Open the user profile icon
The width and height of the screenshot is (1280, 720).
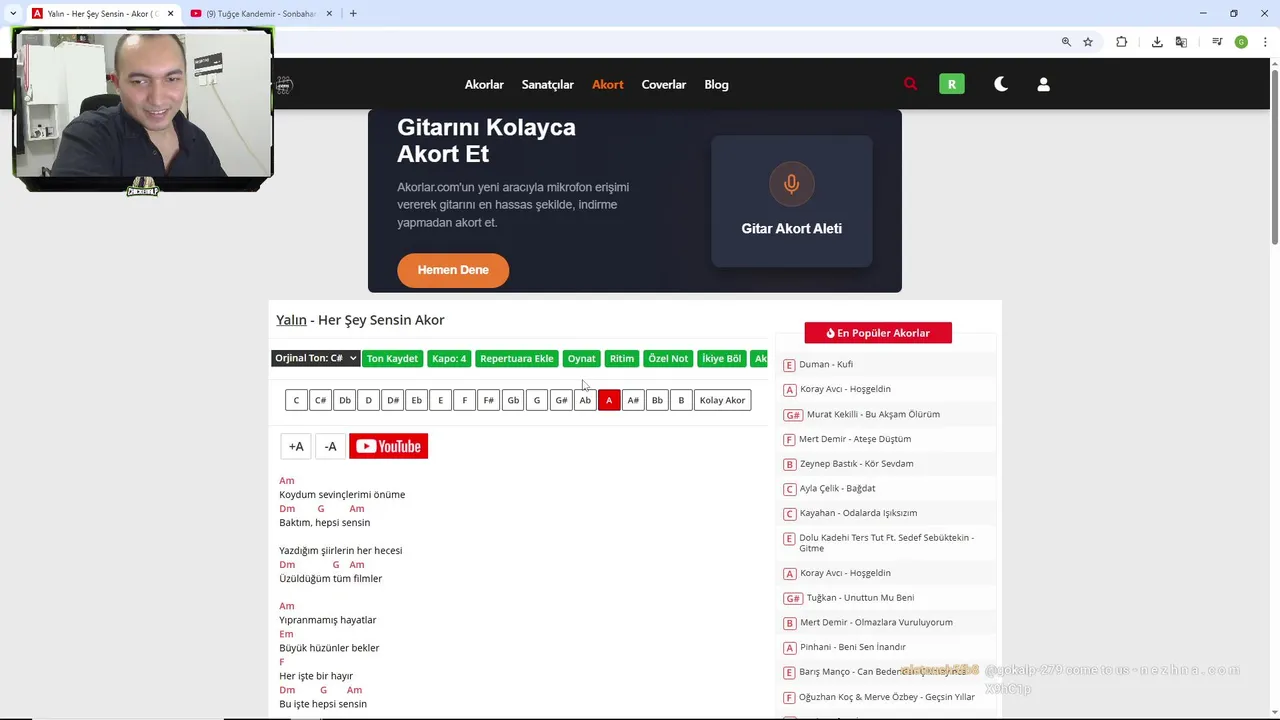[1043, 84]
